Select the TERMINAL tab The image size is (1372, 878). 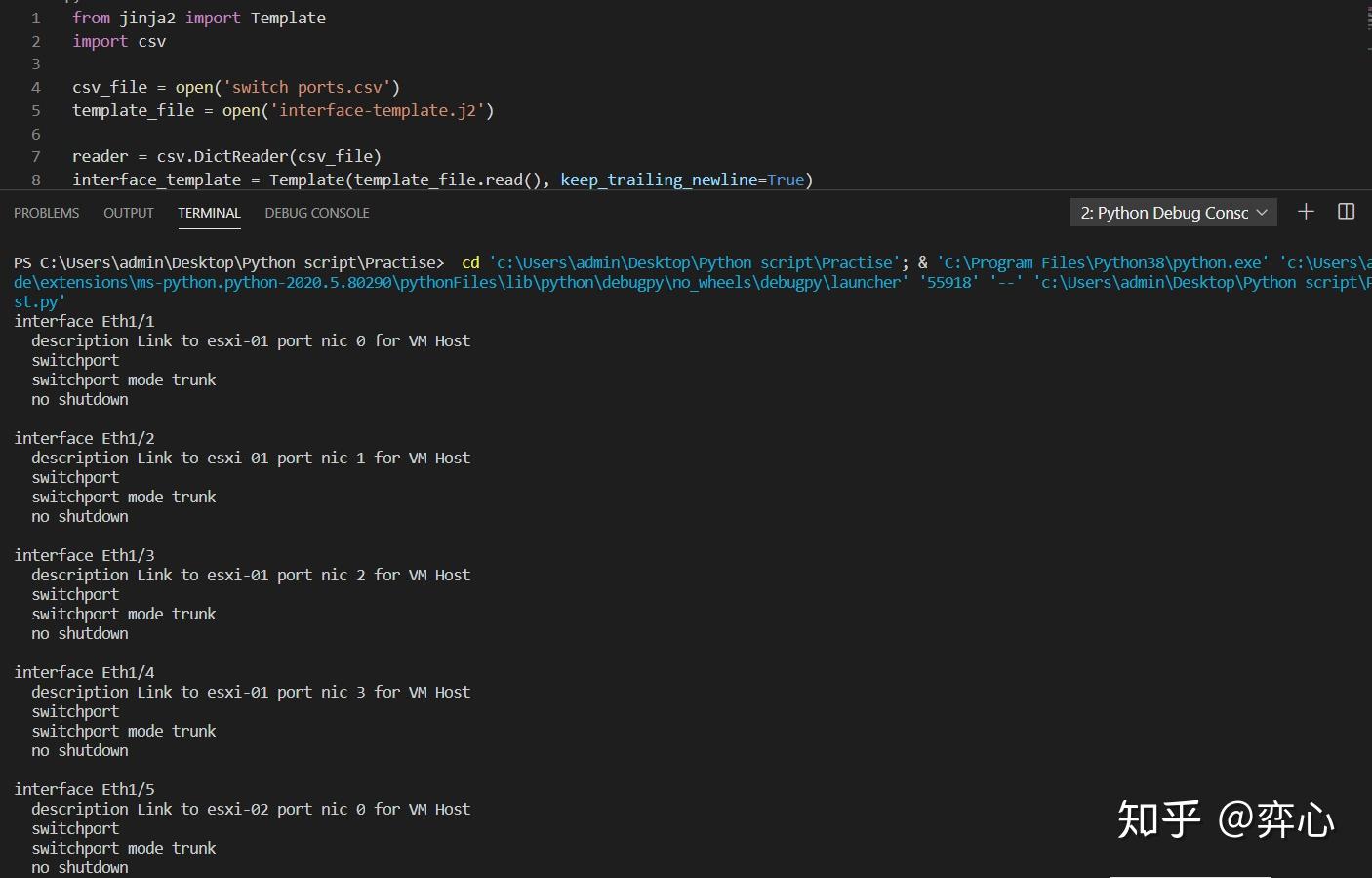coord(209,213)
